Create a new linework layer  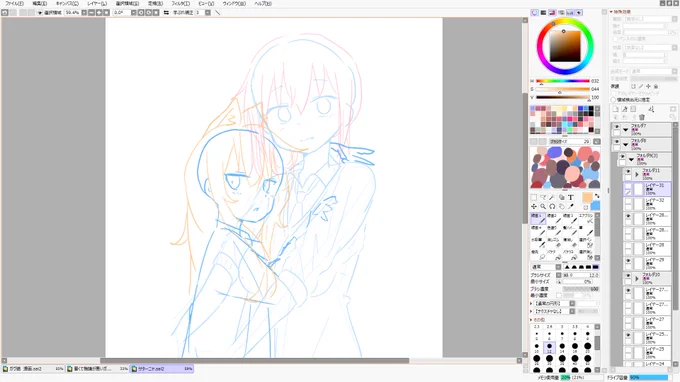[624, 109]
